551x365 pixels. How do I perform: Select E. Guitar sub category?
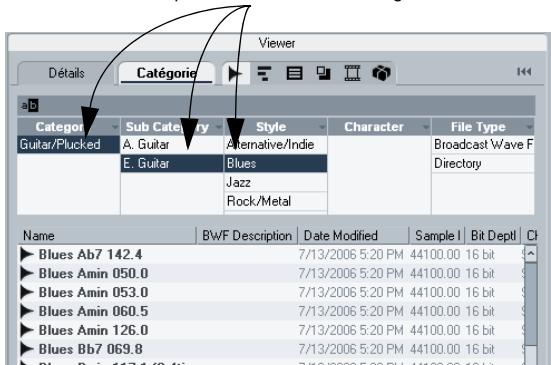point(172,163)
